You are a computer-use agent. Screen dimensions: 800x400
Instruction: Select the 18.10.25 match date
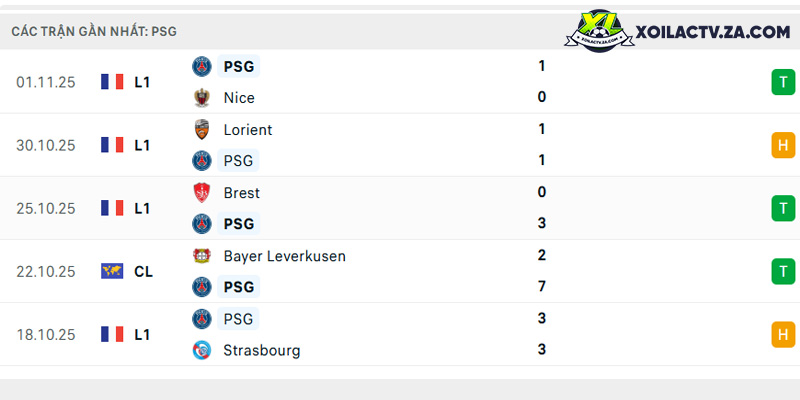point(46,335)
